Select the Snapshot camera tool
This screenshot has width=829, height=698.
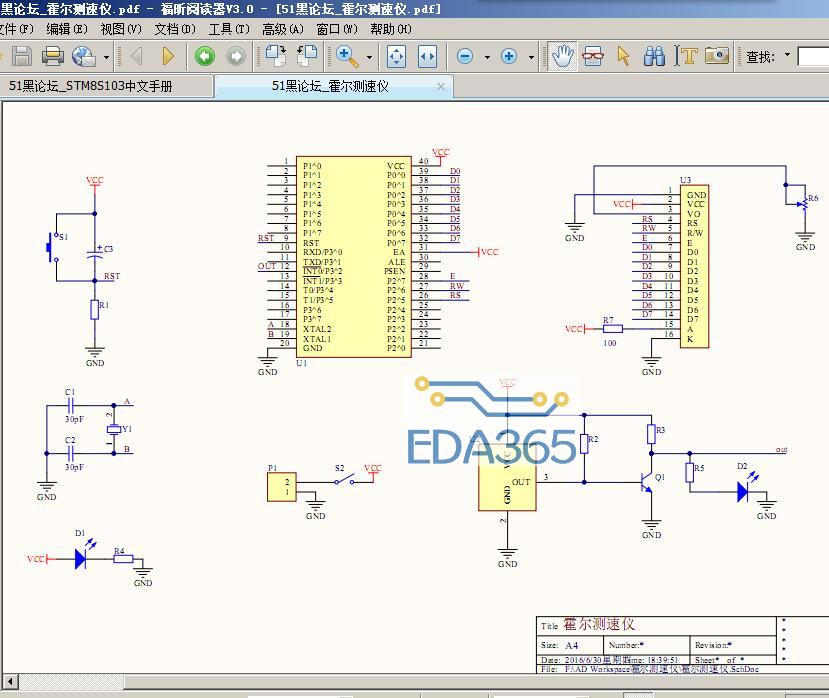pos(717,56)
